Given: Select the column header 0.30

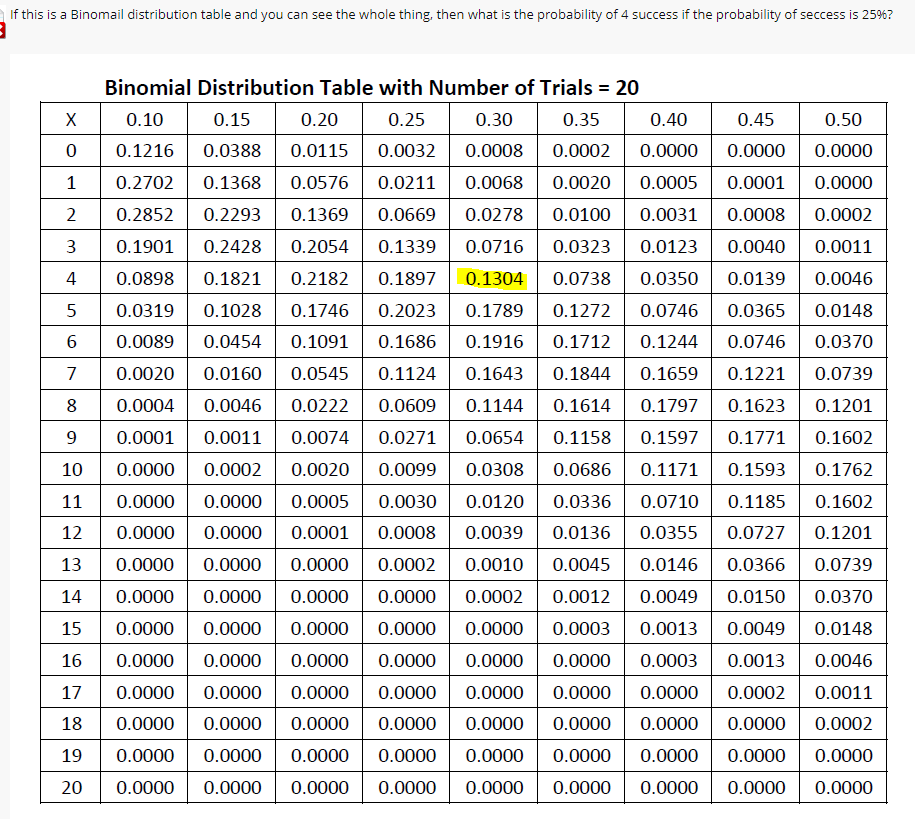Looking at the screenshot, I should tap(494, 119).
